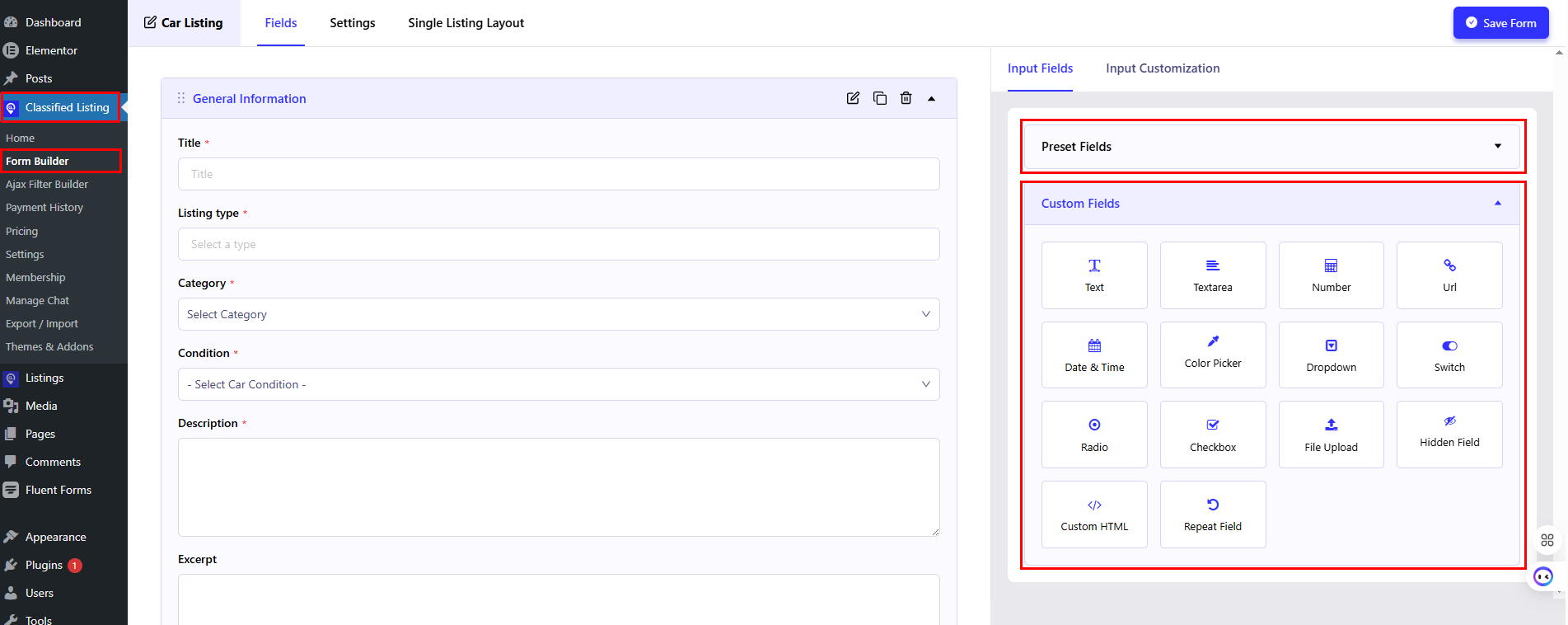This screenshot has width=1568, height=625.
Task: Add a Repeat Field
Action: (1213, 515)
